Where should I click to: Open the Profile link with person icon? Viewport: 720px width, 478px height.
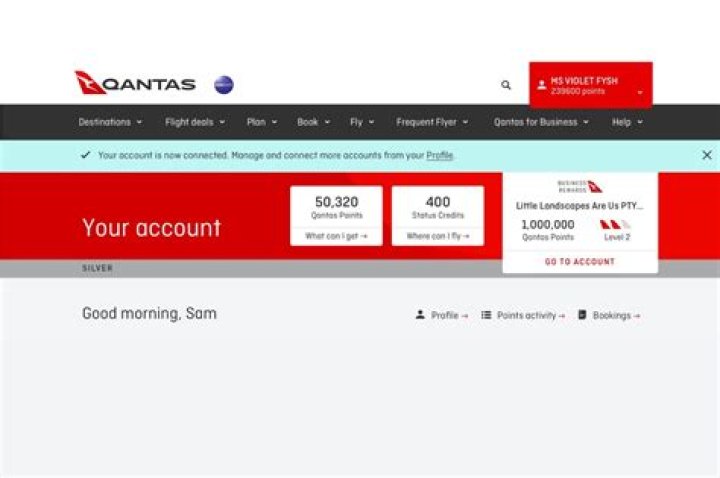pyautogui.click(x=442, y=315)
